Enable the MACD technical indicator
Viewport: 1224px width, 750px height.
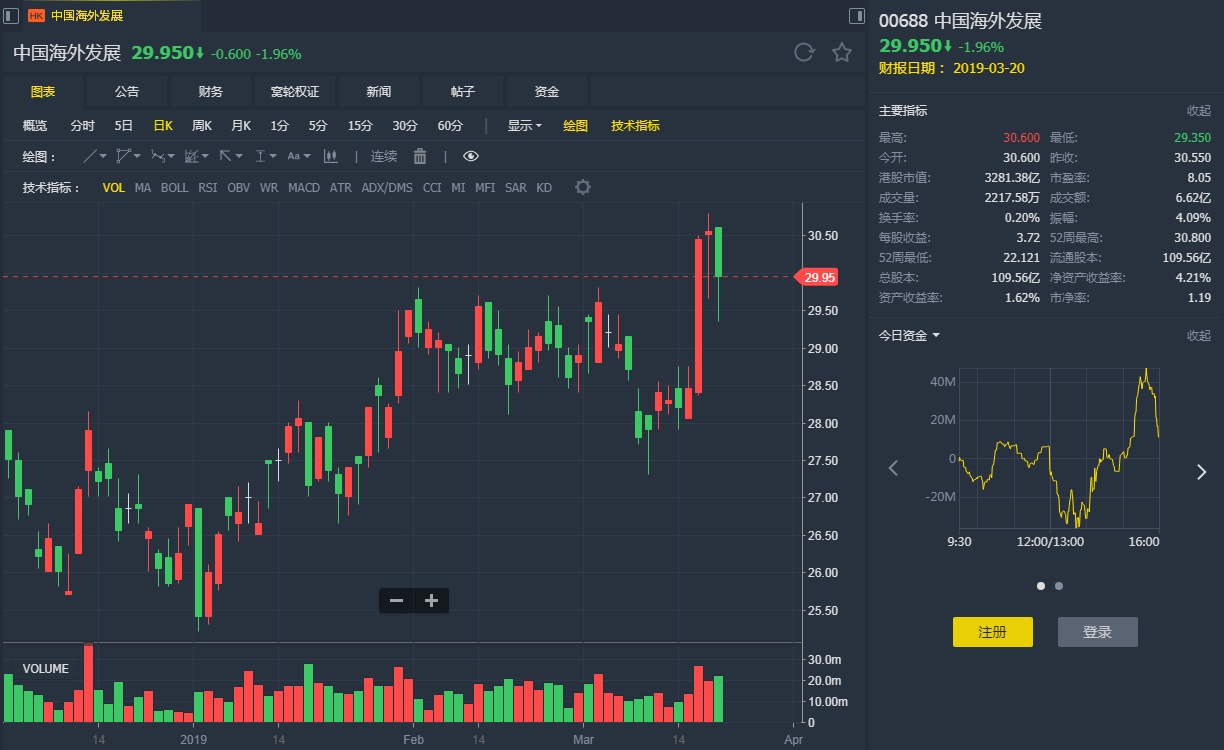click(304, 188)
